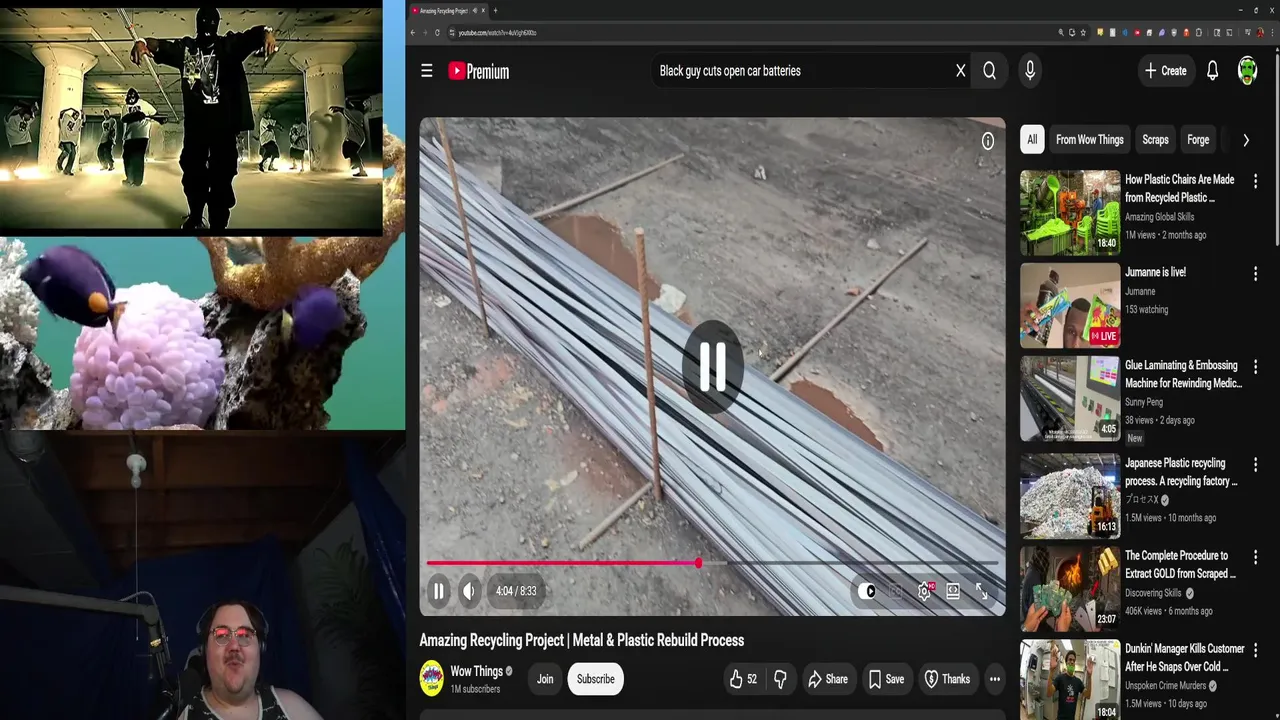
Task: Click the progress bar scrubber handle
Action: [698, 563]
